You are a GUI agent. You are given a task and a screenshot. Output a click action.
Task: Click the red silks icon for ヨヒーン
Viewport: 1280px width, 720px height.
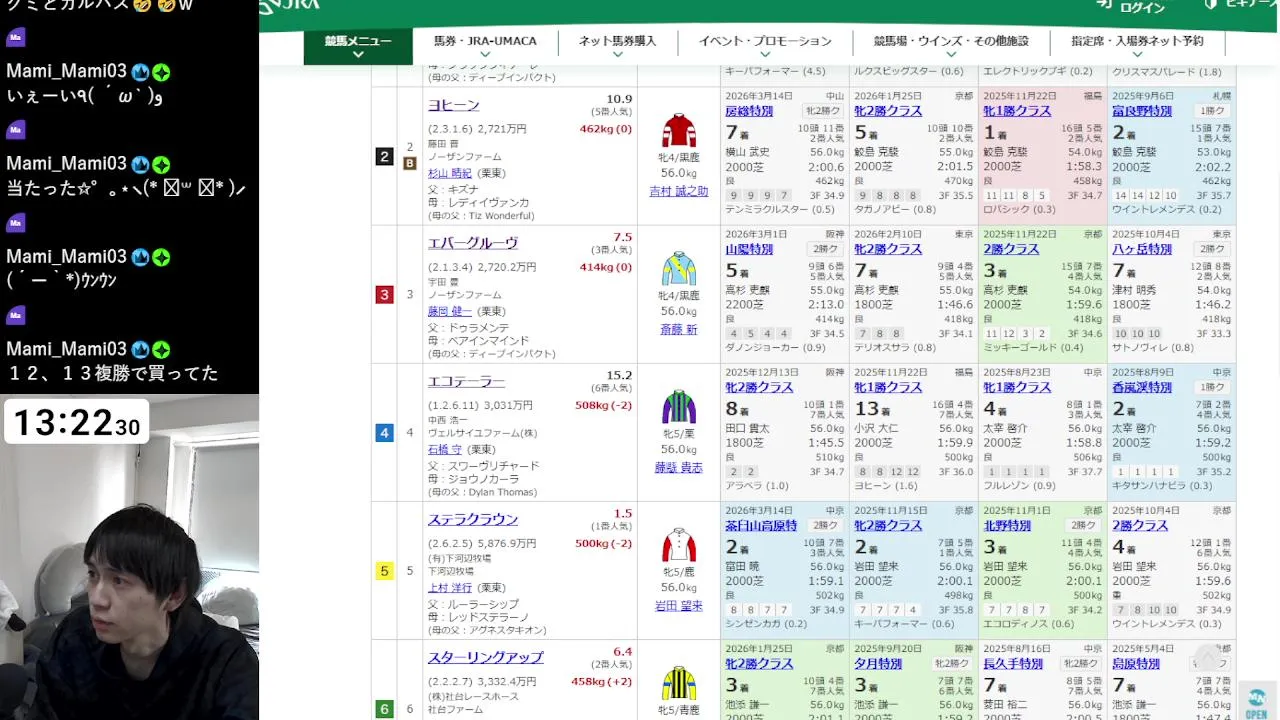[x=679, y=131]
